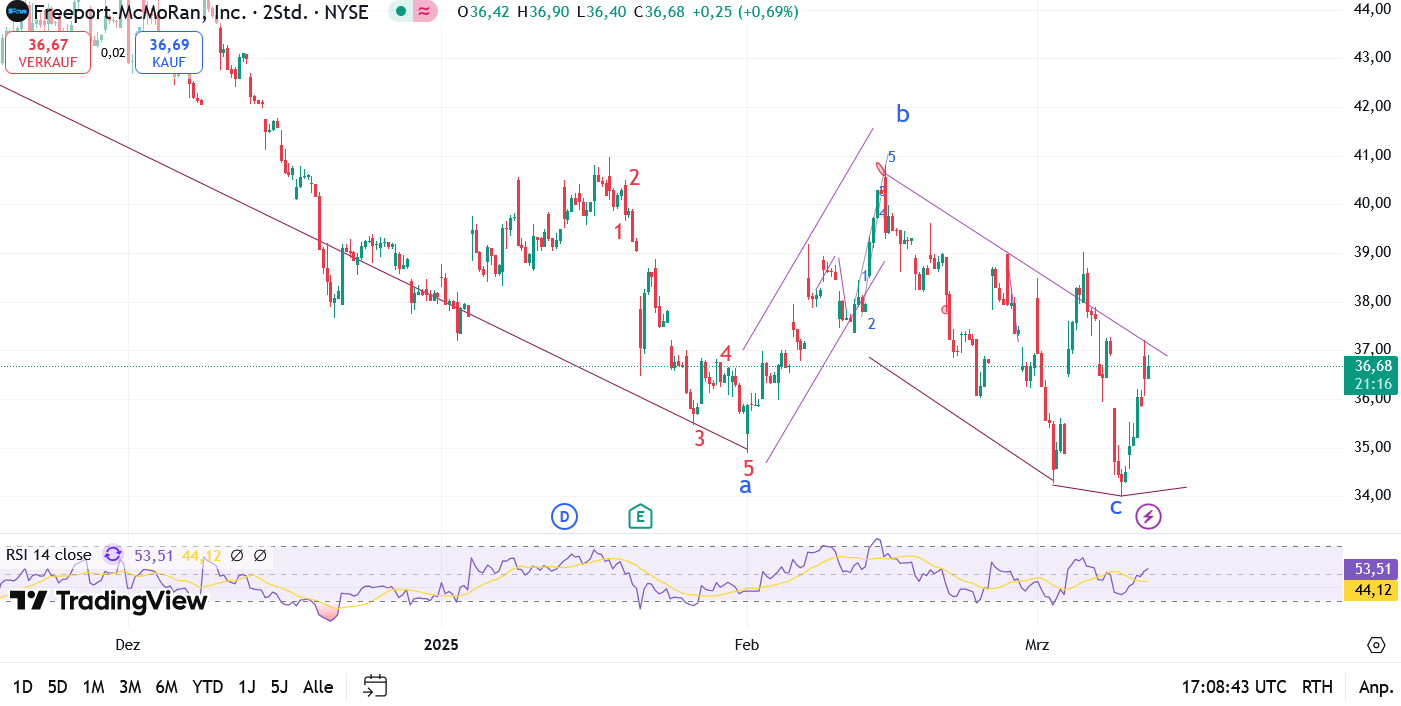Click the RSI refresh cycle icon in legend
Image resolution: width=1401 pixels, height=706 pixels.
pyautogui.click(x=113, y=554)
